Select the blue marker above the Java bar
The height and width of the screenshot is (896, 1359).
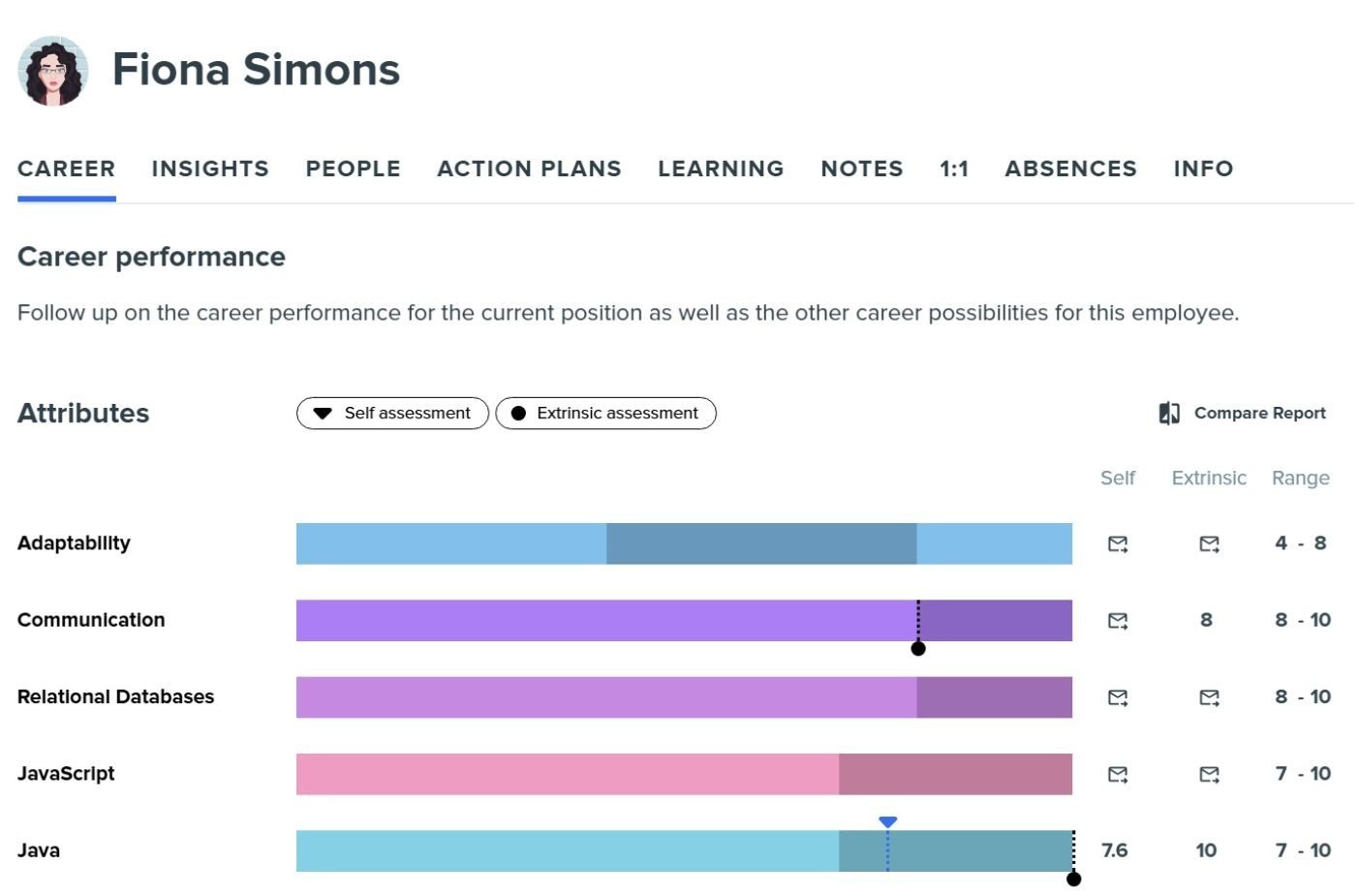(x=887, y=819)
